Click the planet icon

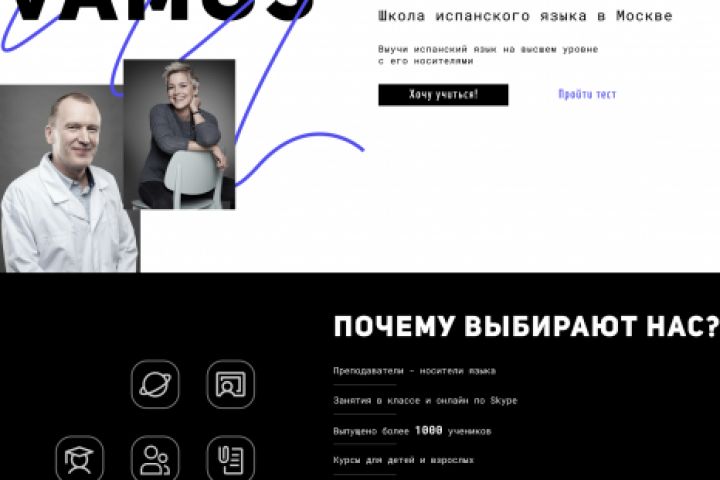point(155,384)
